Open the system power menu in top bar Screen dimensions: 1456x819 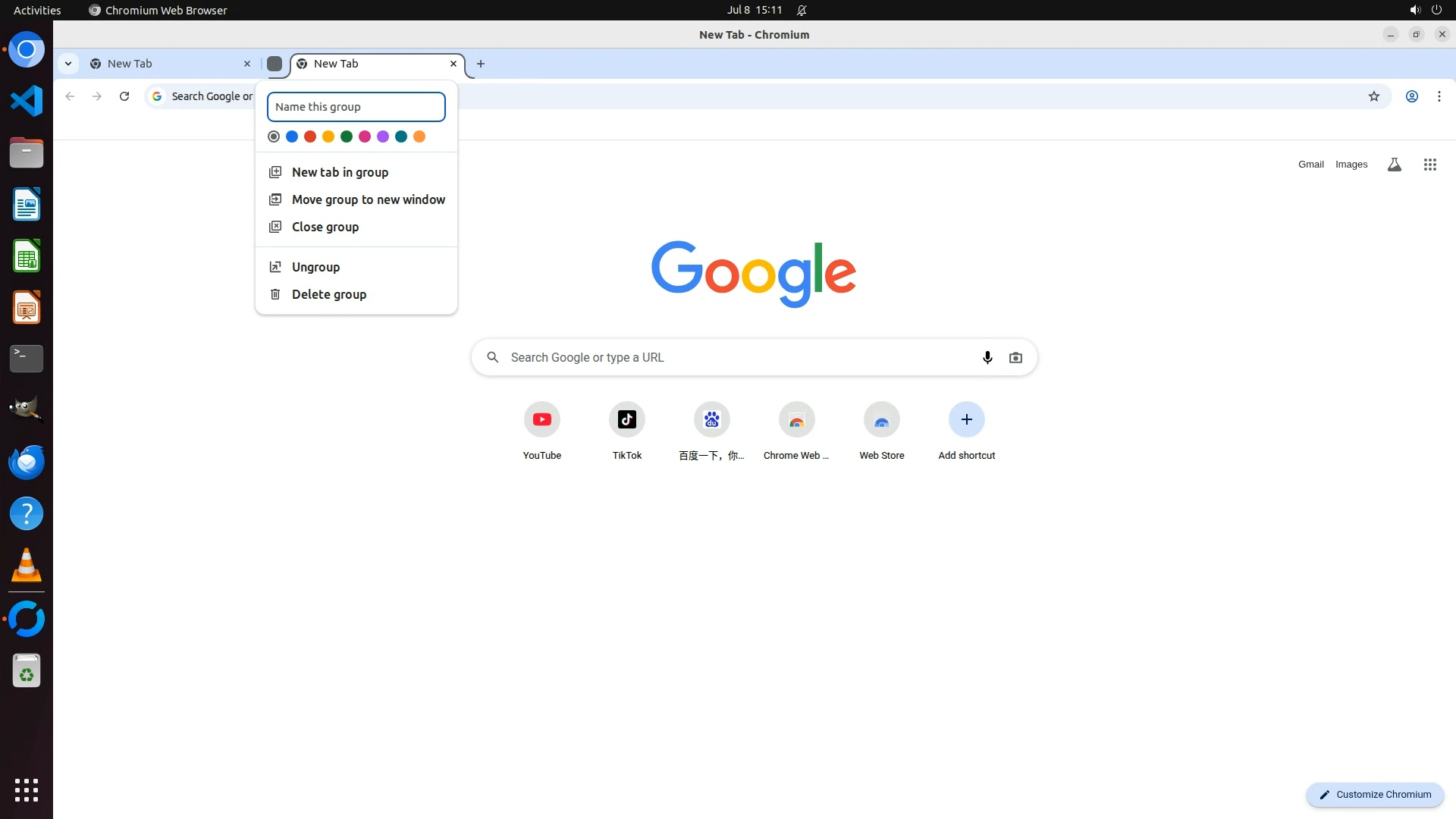pos(1436,10)
